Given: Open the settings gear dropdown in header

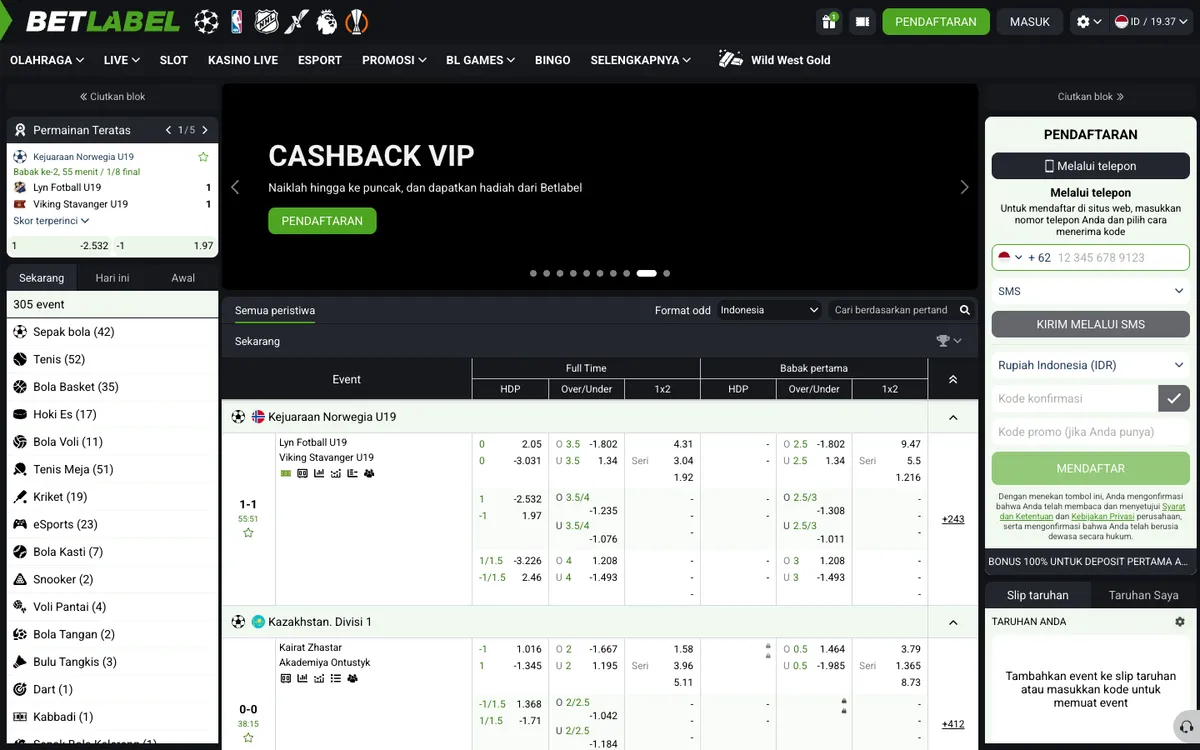Looking at the screenshot, I should click(x=1088, y=21).
